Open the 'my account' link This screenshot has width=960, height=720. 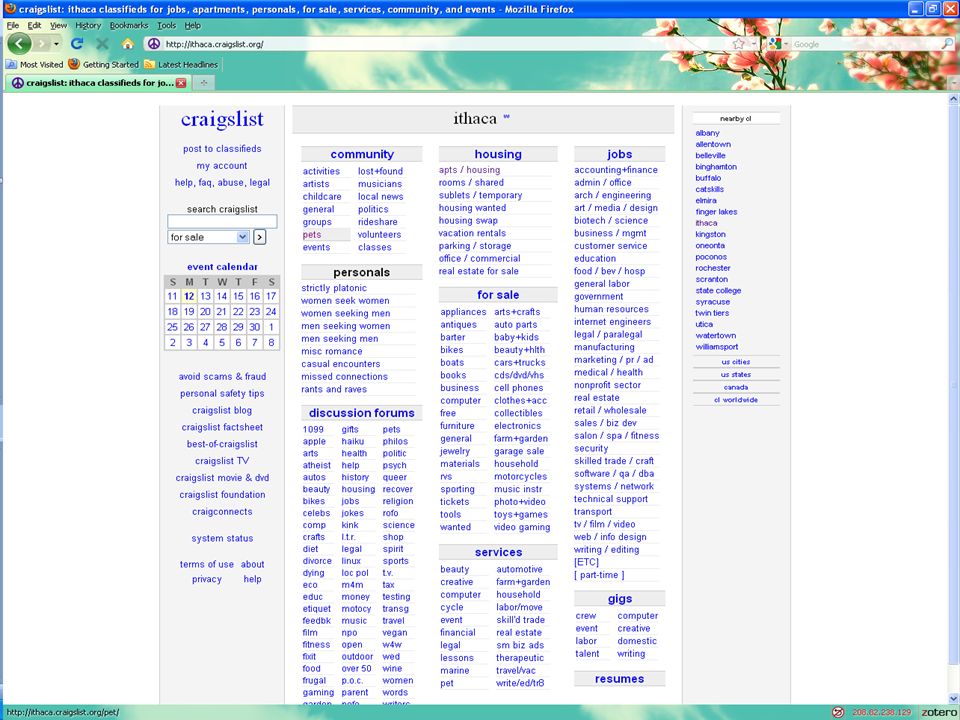[222, 165]
